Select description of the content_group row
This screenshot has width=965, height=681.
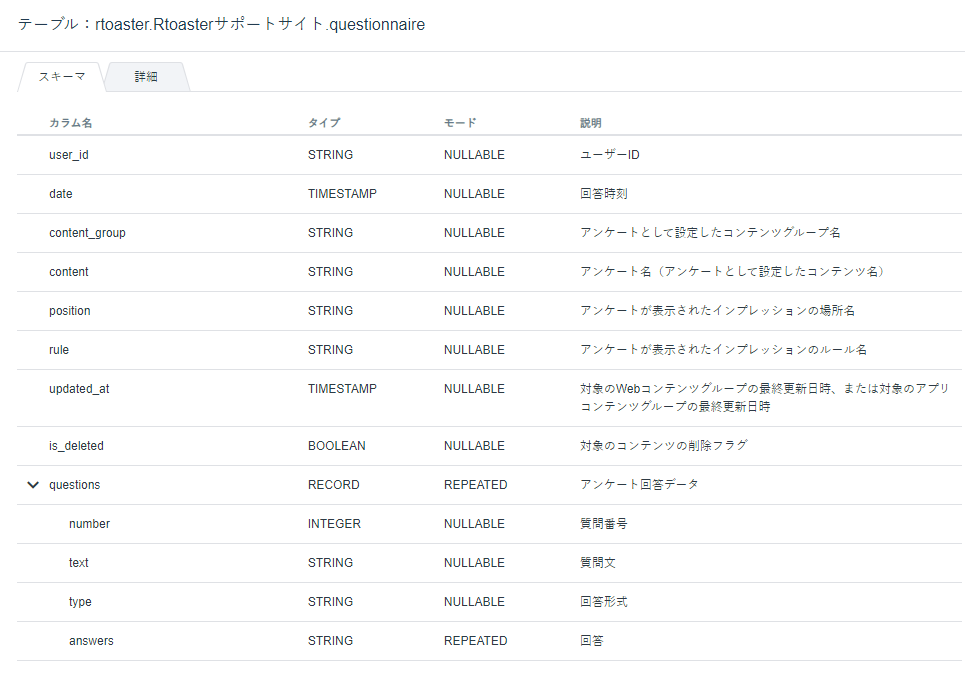click(x=710, y=233)
